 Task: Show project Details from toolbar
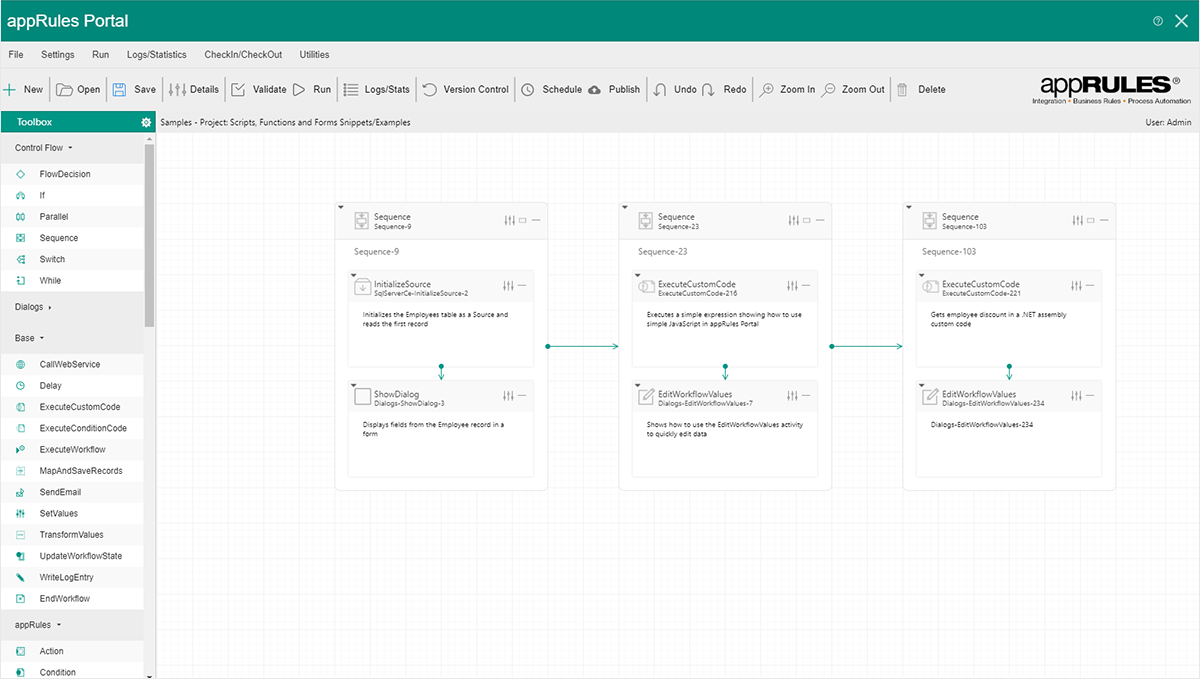pyautogui.click(x=194, y=89)
